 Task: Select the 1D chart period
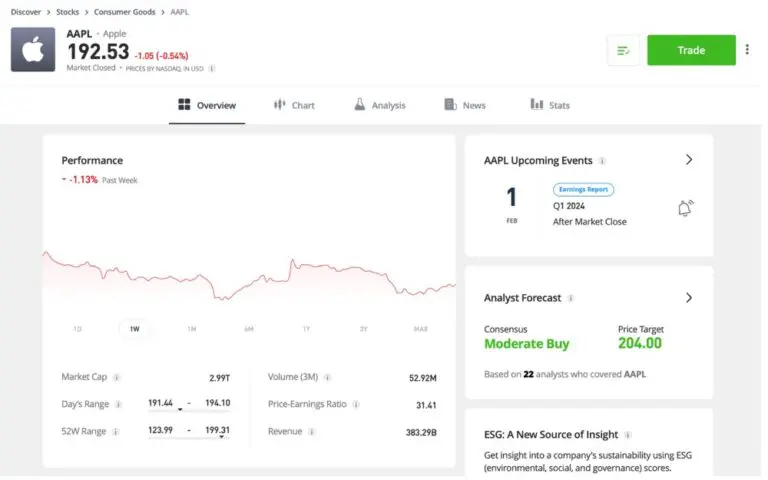click(77, 329)
